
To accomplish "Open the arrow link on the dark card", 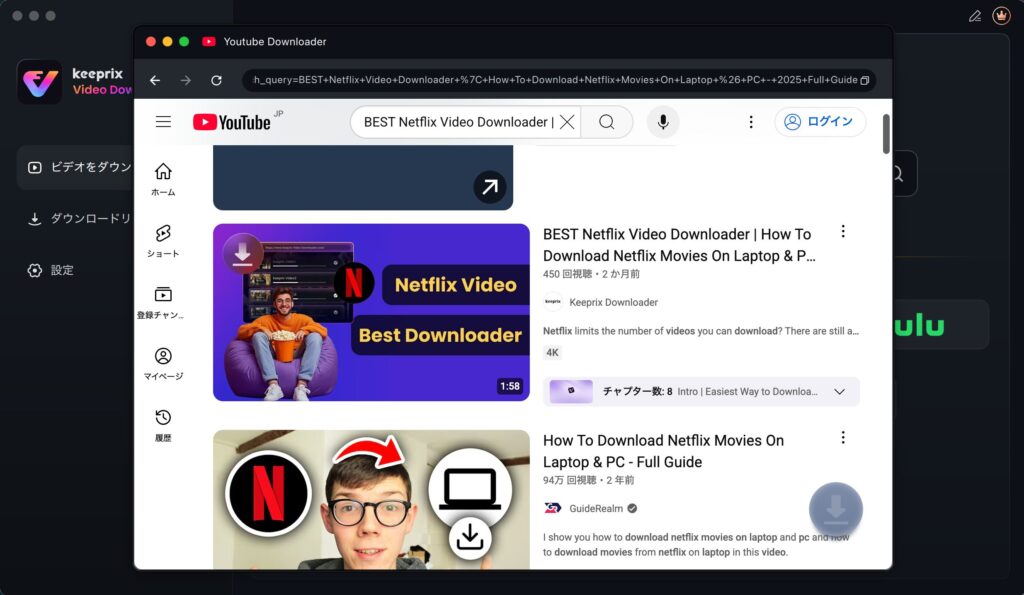I will point(490,187).
